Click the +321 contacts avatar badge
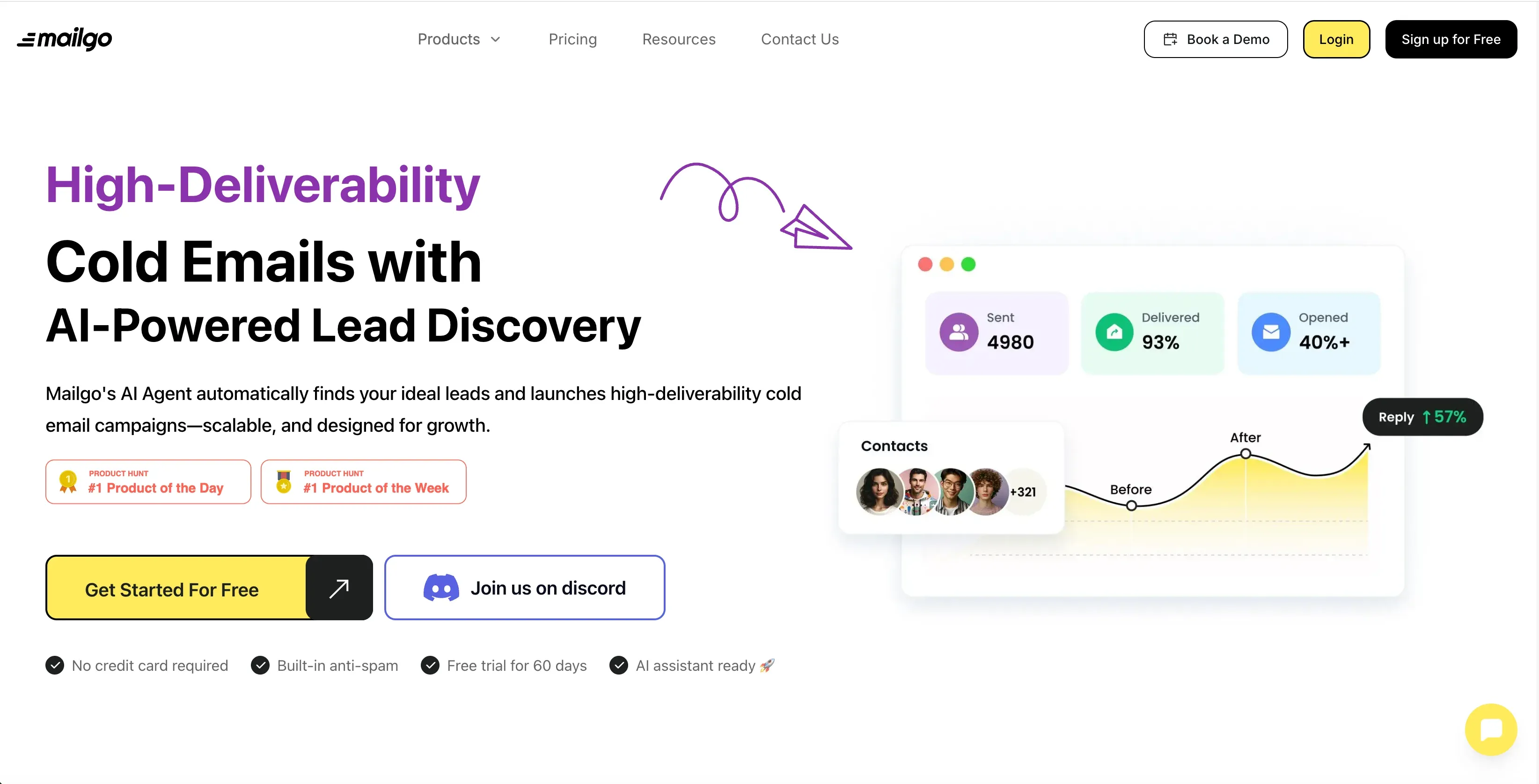 pyautogui.click(x=1023, y=492)
